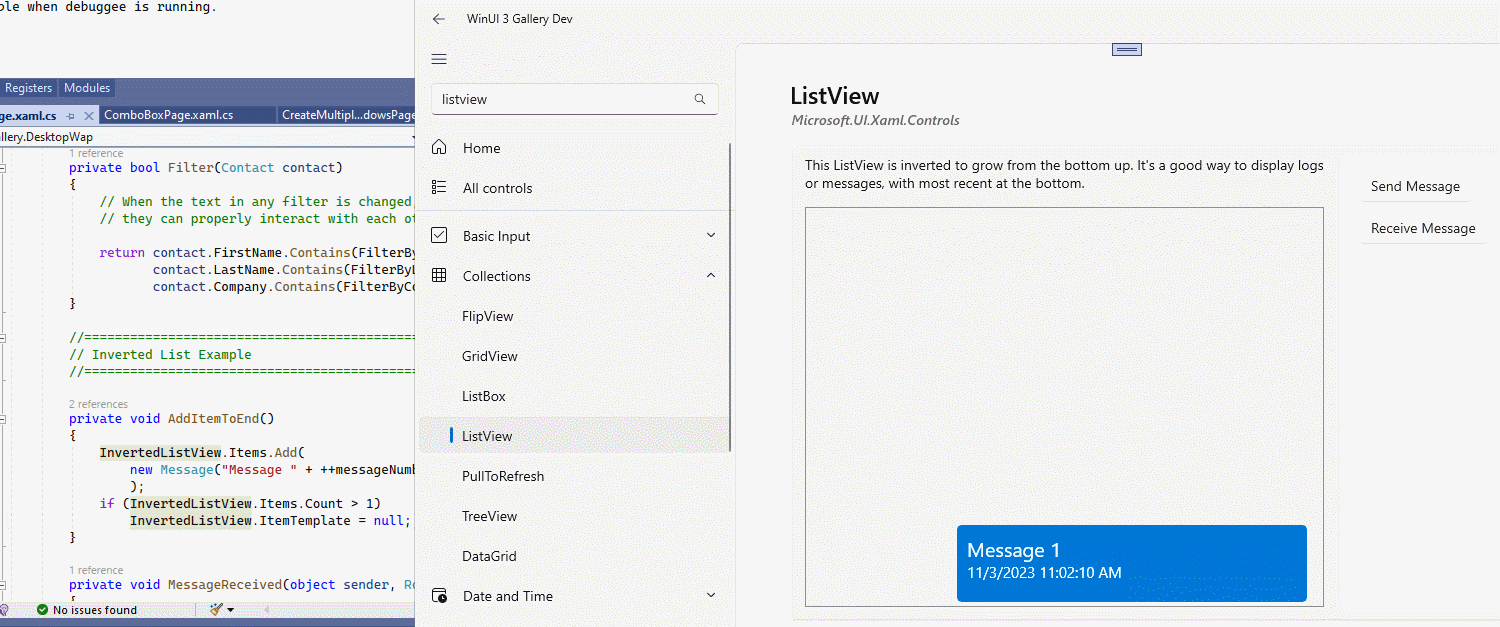
Task: Collapse the Collections section chevron
Action: coord(711,276)
